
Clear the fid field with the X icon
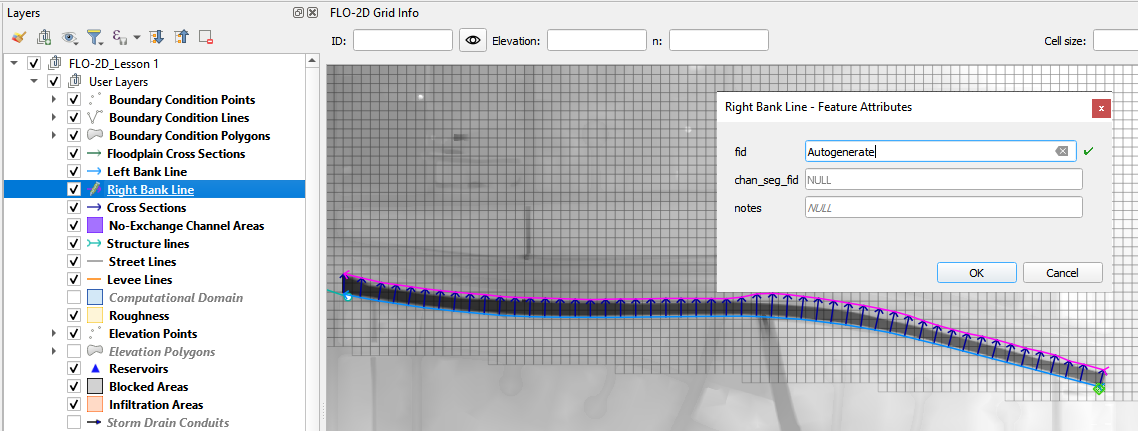1062,151
